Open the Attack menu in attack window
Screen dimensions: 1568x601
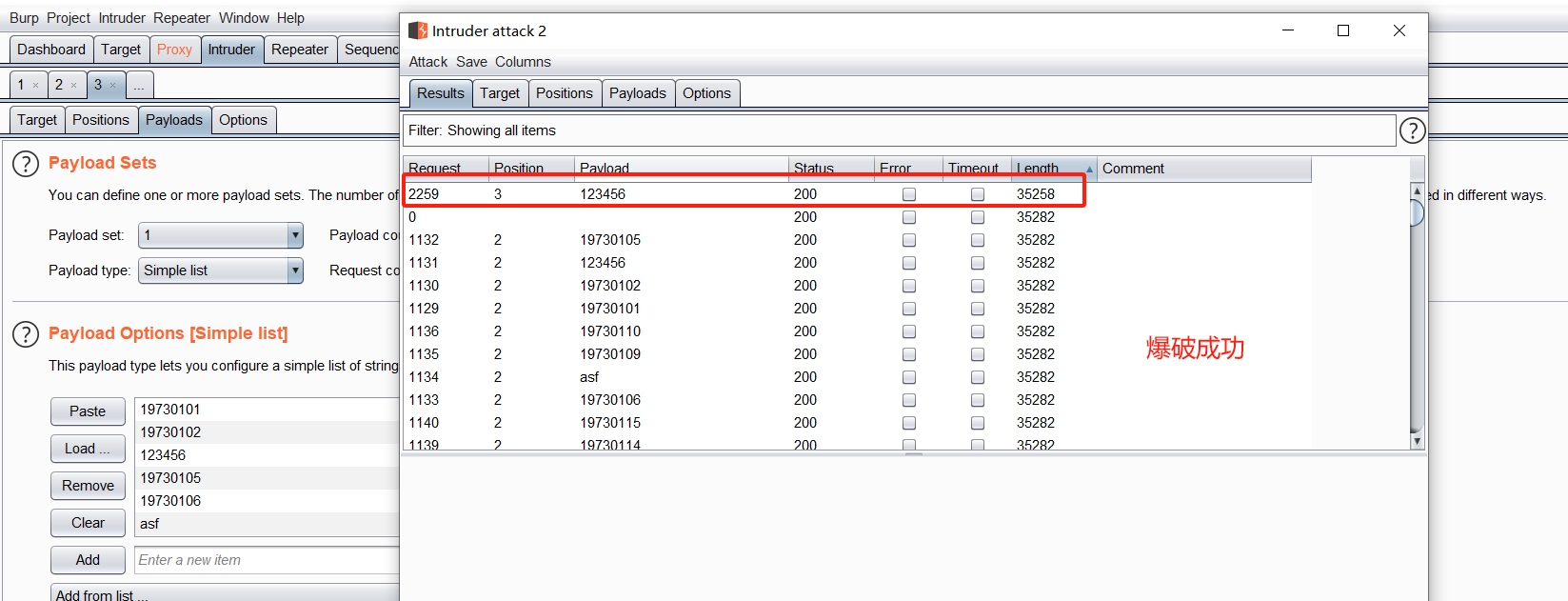428,62
